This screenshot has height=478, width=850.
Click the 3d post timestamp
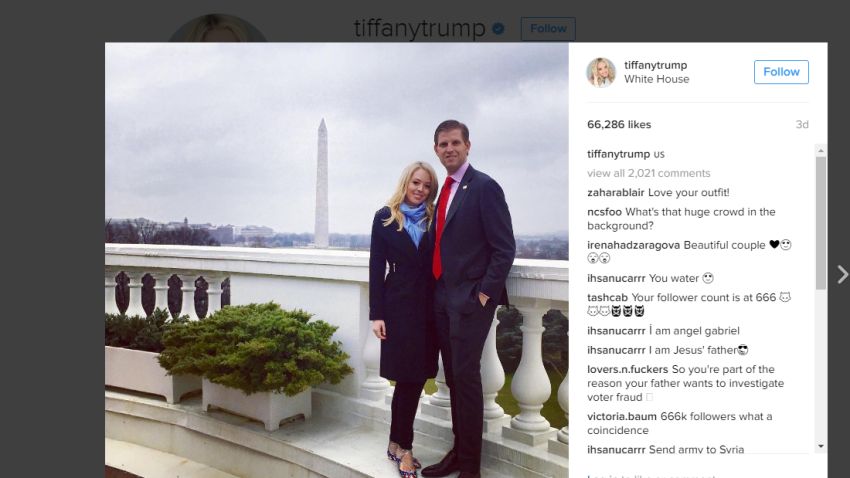[x=802, y=125]
